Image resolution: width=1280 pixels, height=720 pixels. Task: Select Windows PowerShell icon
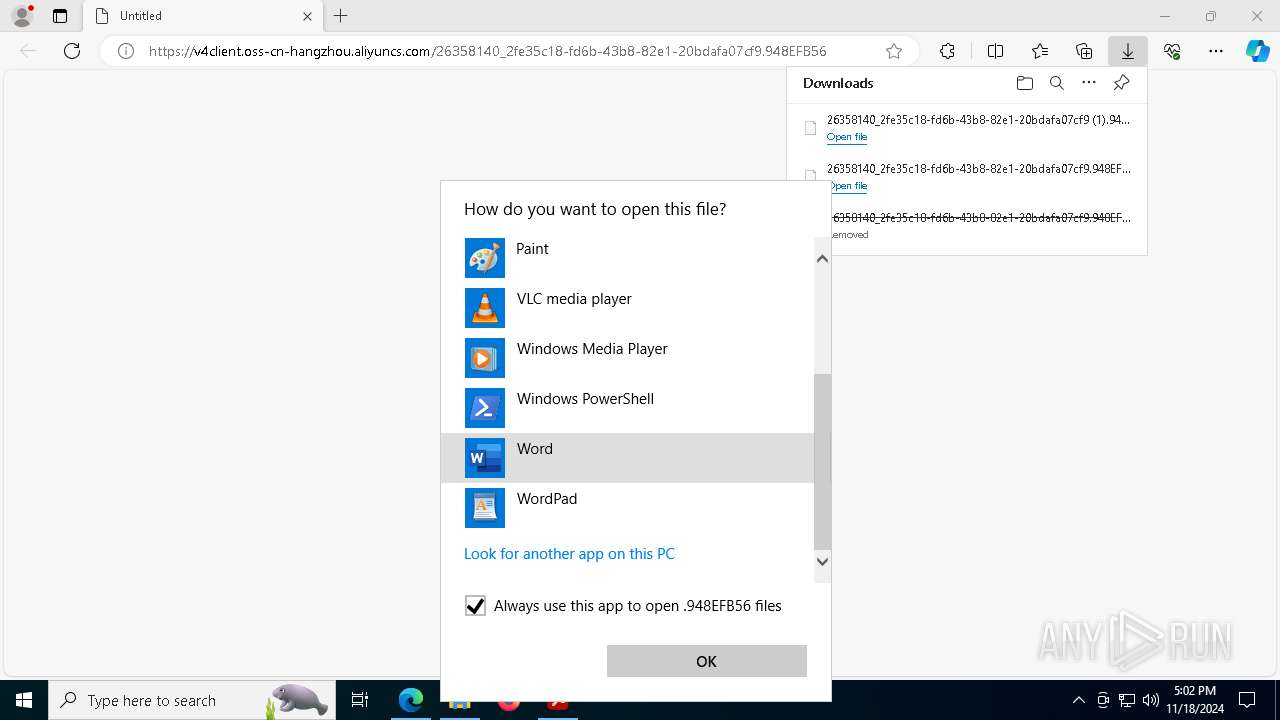485,408
